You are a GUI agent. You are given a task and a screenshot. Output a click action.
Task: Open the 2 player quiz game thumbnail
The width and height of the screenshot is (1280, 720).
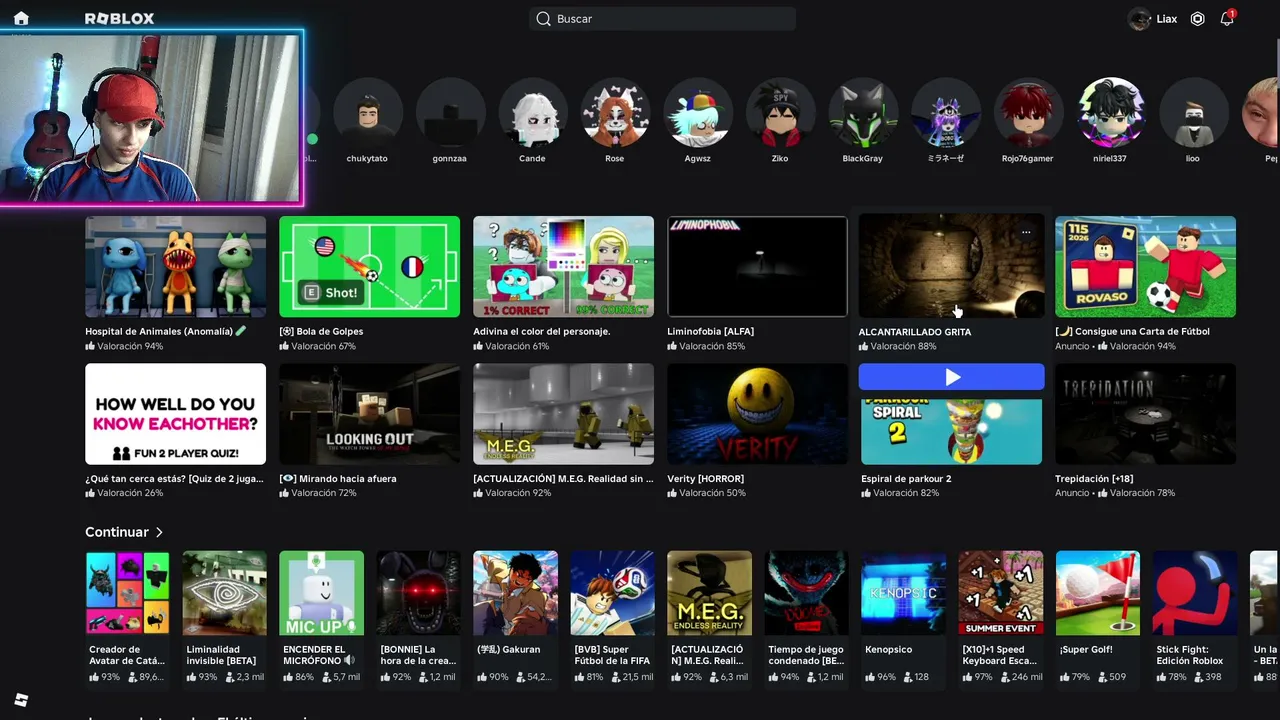coord(175,414)
